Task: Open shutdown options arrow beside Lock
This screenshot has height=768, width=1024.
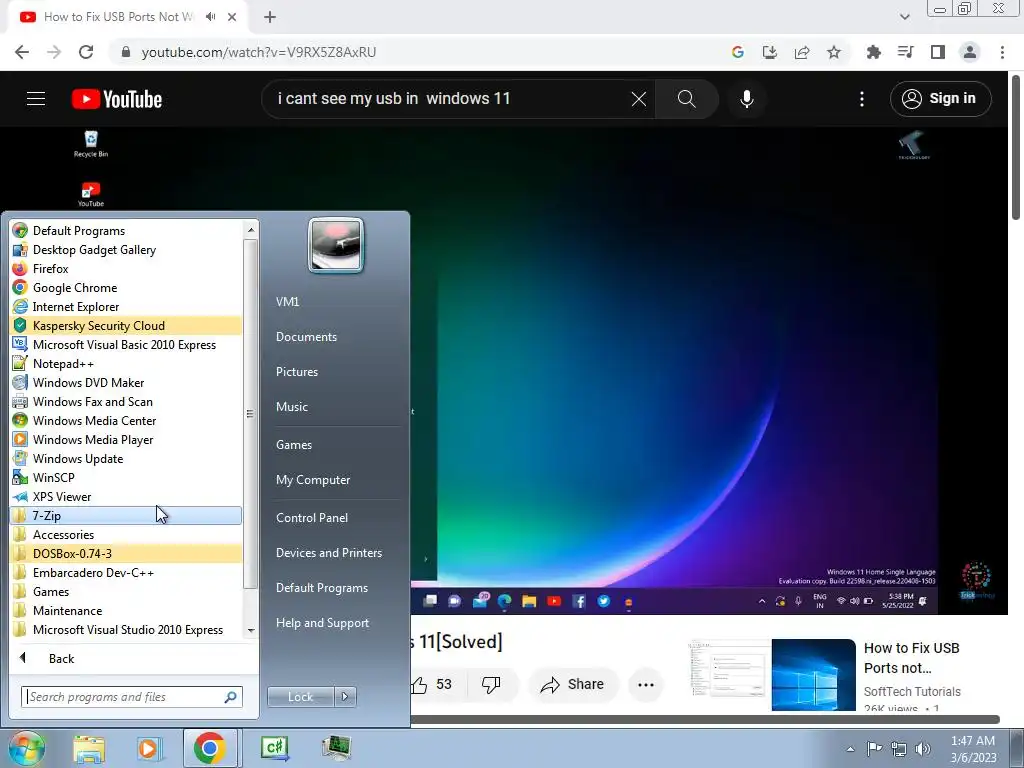Action: point(345,697)
